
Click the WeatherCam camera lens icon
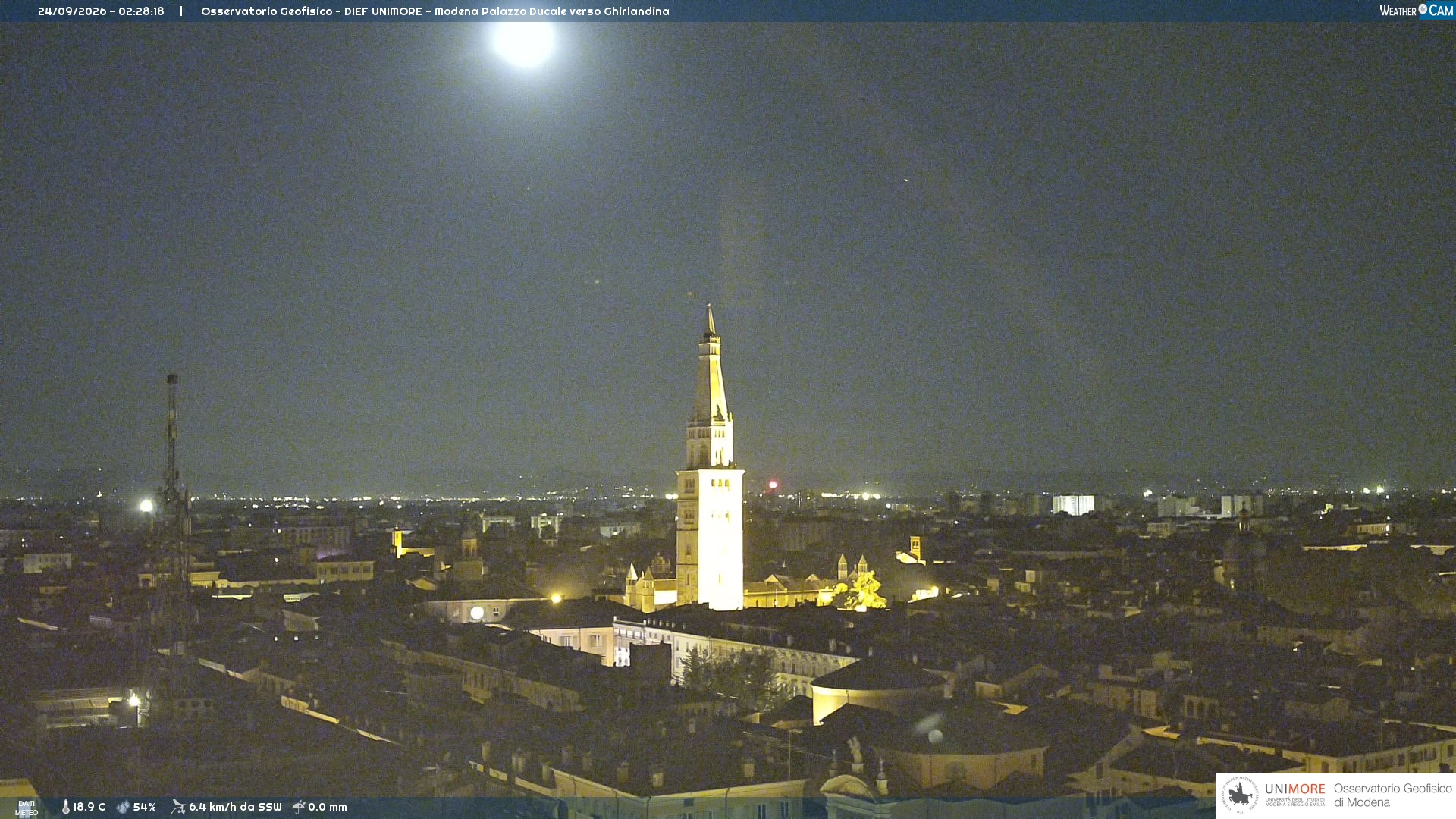coord(1423,9)
